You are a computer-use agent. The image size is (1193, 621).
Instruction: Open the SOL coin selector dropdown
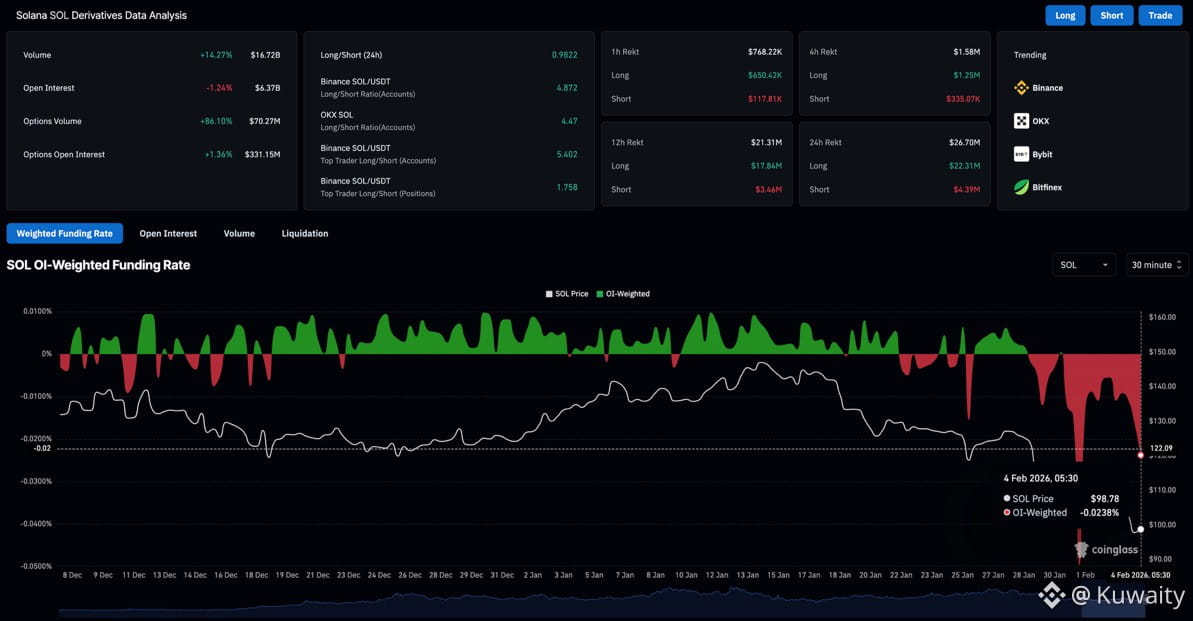point(1085,265)
